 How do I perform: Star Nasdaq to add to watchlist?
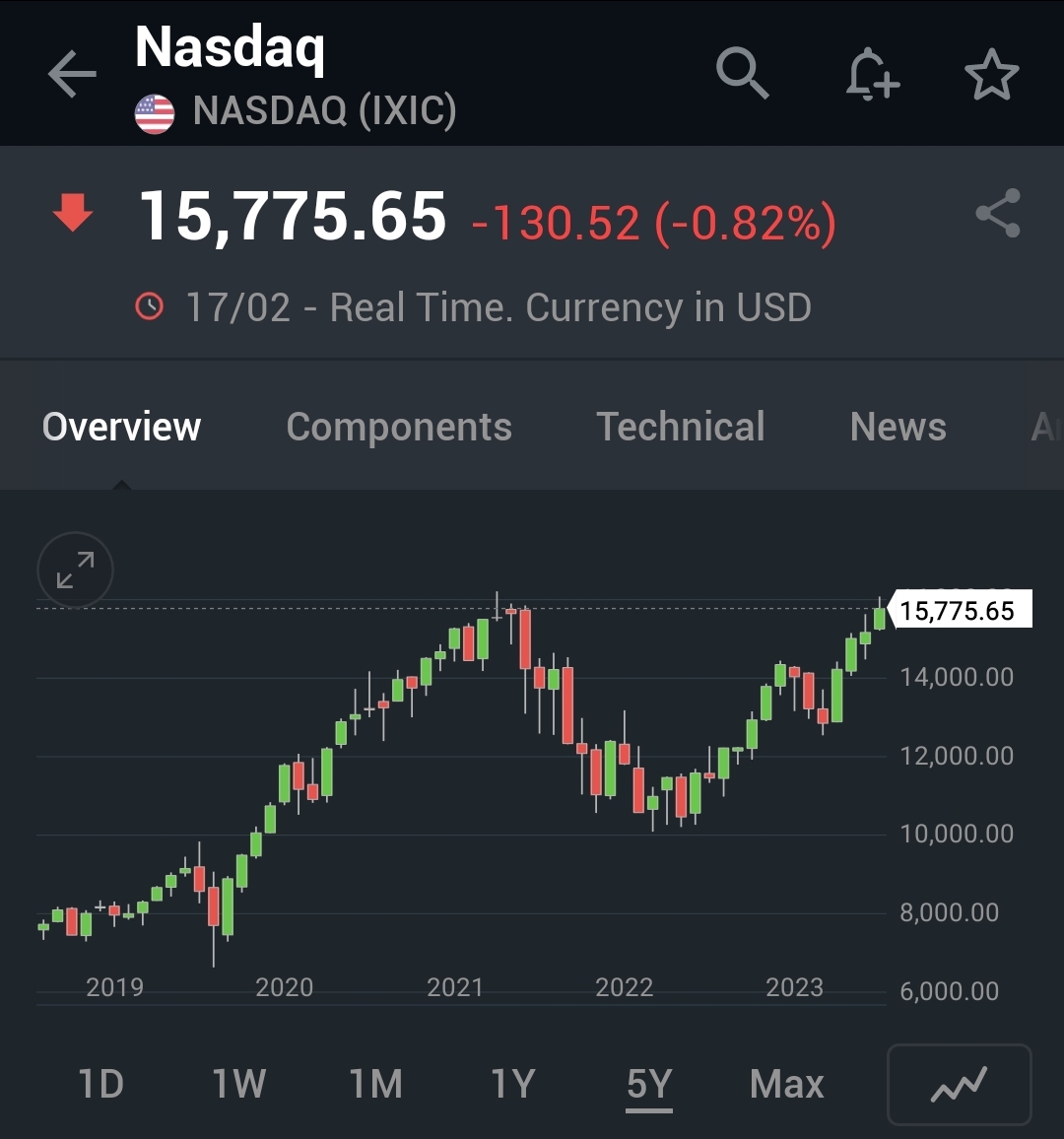tap(991, 73)
